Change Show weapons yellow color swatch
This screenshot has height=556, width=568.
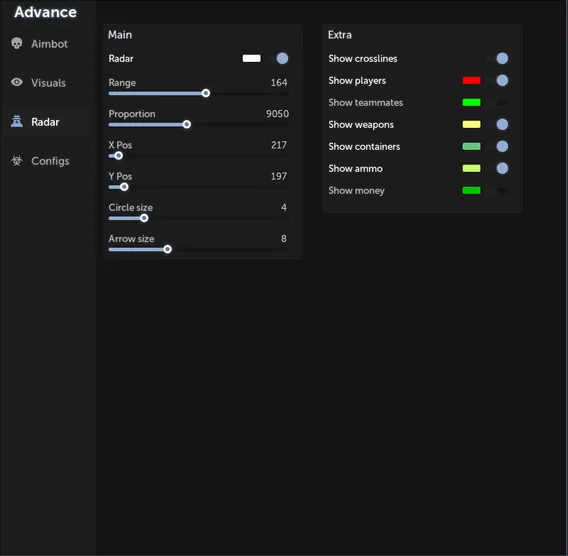point(471,125)
